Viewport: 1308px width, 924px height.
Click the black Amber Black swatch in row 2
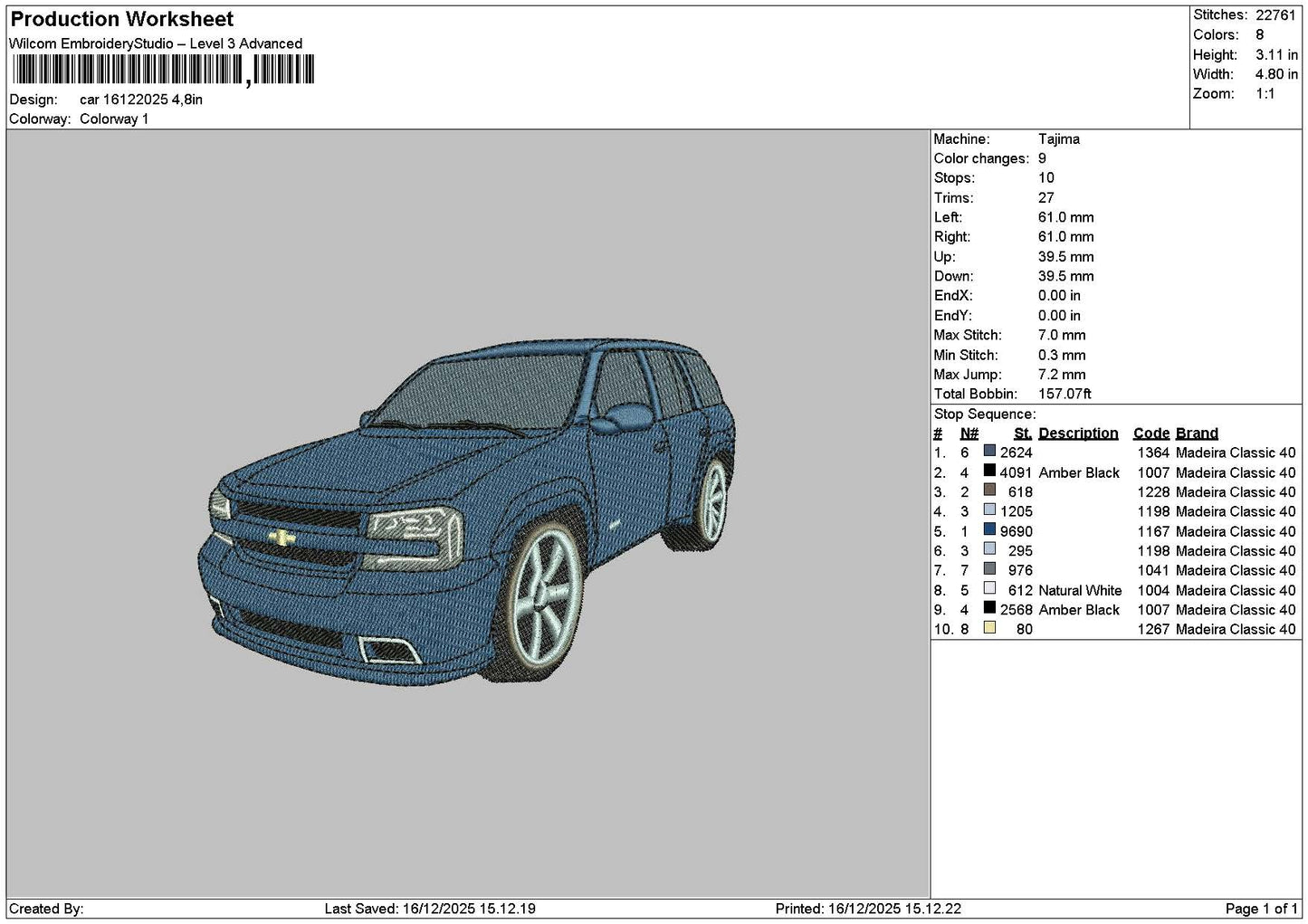(989, 472)
